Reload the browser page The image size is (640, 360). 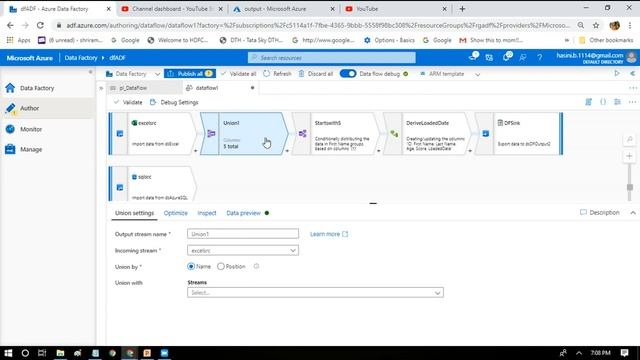[x=40, y=25]
